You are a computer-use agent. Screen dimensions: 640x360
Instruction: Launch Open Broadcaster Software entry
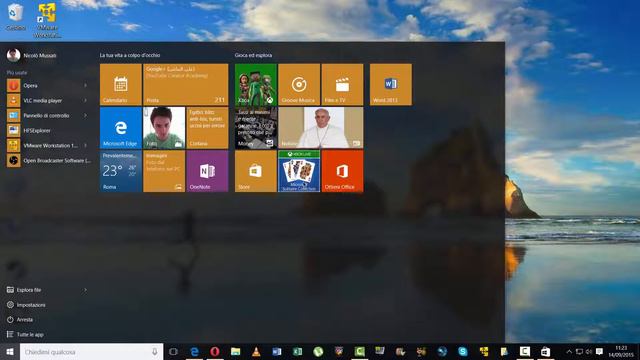click(x=49, y=160)
